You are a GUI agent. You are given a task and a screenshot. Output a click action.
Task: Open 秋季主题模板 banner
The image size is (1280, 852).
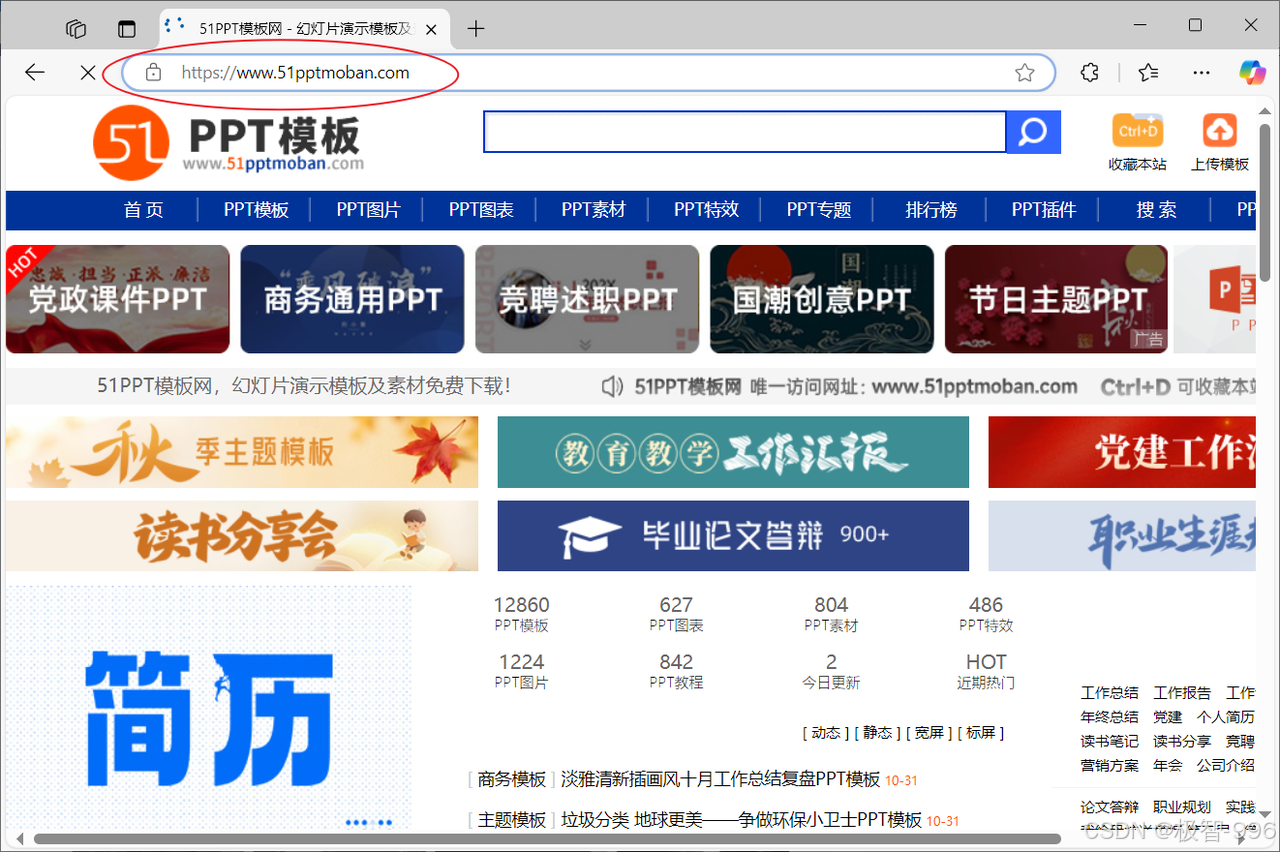242,452
